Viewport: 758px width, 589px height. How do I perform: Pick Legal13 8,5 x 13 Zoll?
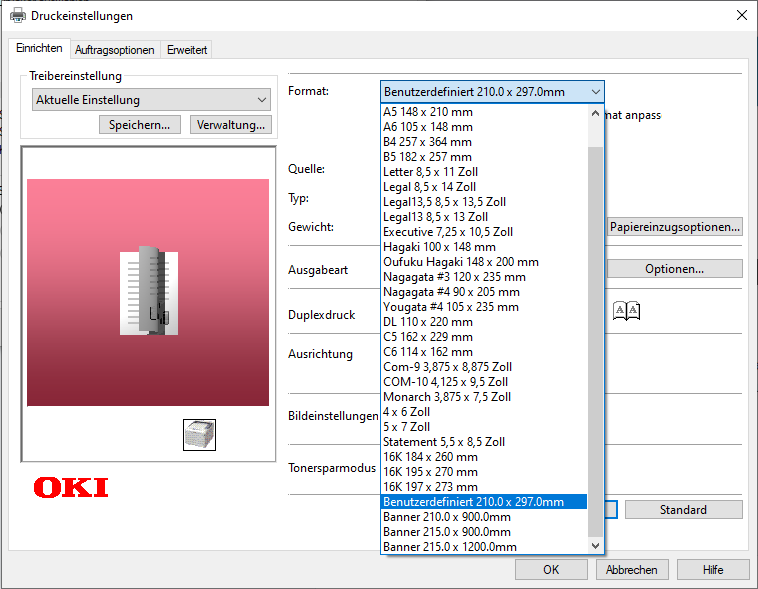click(x=484, y=217)
